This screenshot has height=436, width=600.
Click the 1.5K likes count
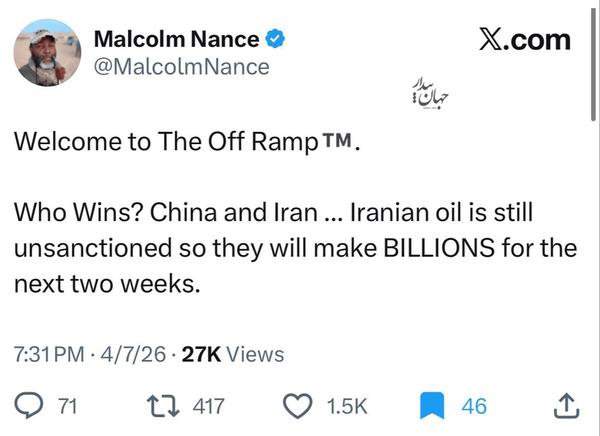(x=348, y=406)
